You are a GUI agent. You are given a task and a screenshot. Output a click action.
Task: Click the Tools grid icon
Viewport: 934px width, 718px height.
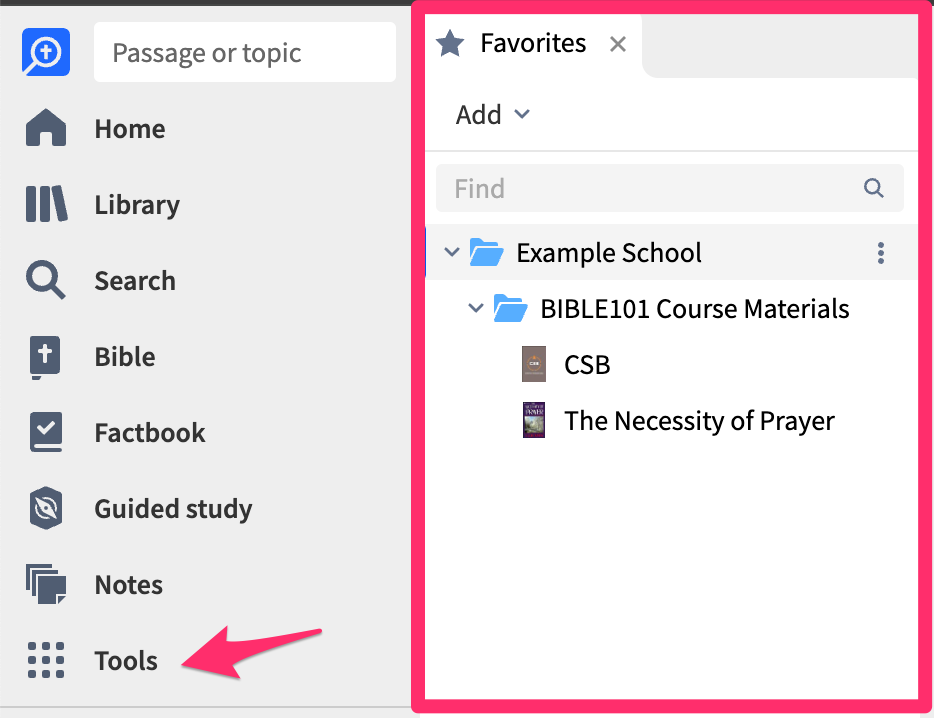coord(45,660)
